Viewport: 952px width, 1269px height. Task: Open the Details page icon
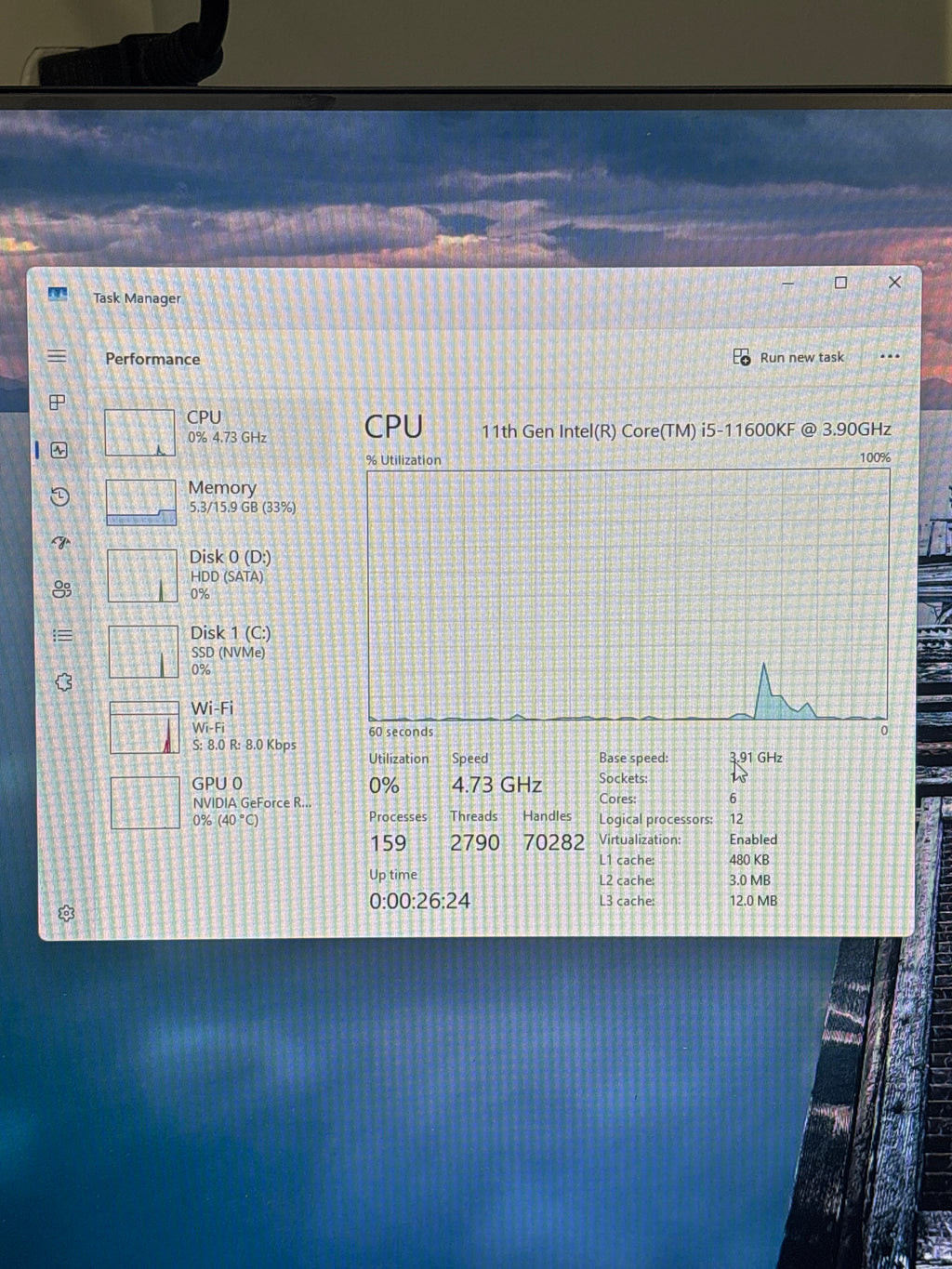[62, 635]
